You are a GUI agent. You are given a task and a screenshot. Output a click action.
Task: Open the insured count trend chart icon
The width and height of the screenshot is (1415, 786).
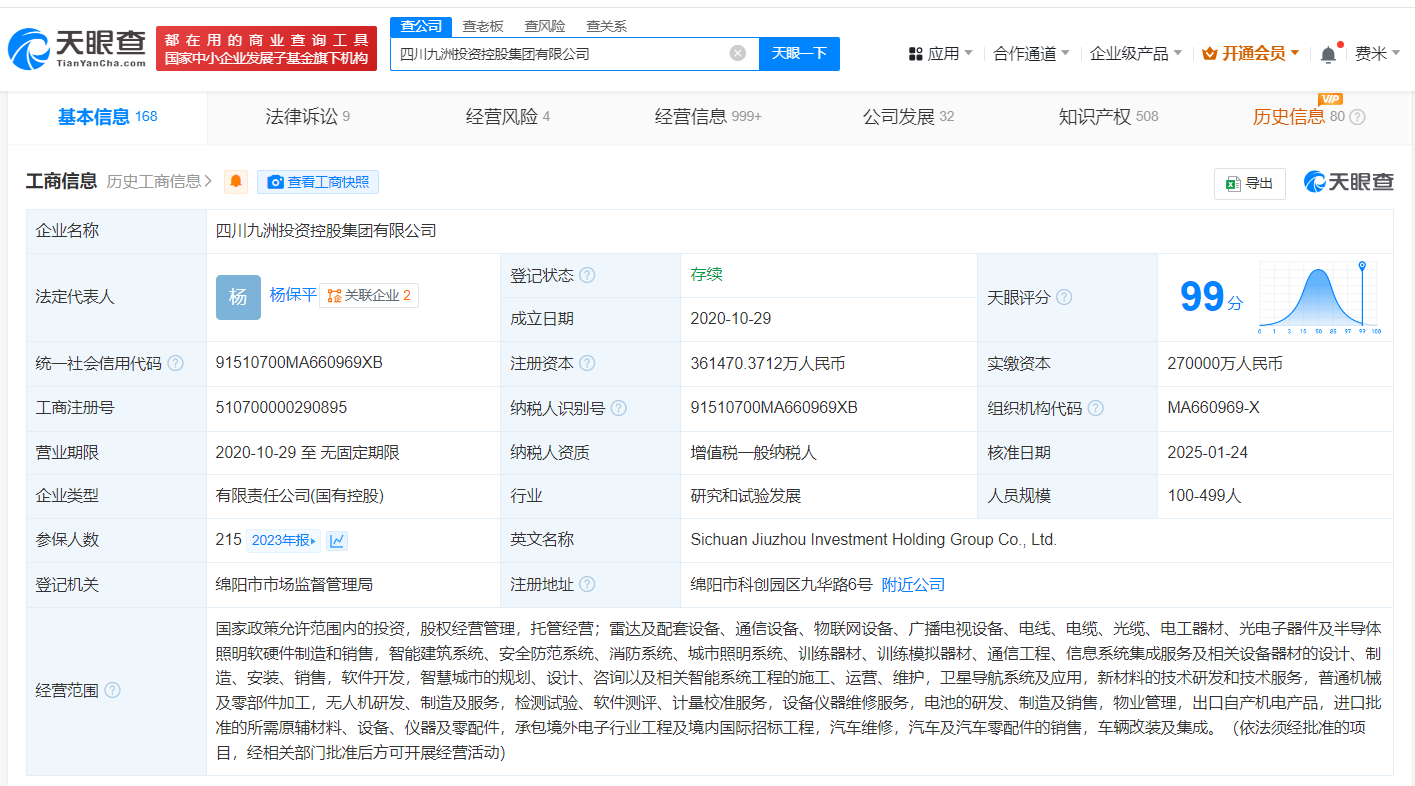337,540
